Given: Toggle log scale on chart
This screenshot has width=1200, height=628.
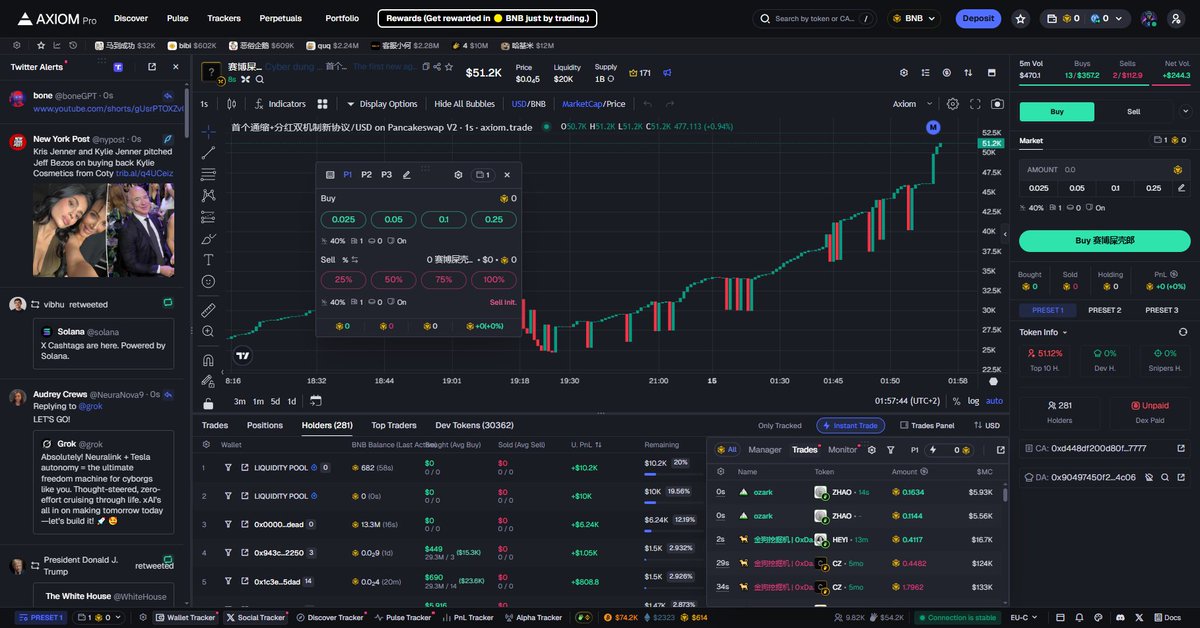Looking at the screenshot, I should [x=975, y=401].
